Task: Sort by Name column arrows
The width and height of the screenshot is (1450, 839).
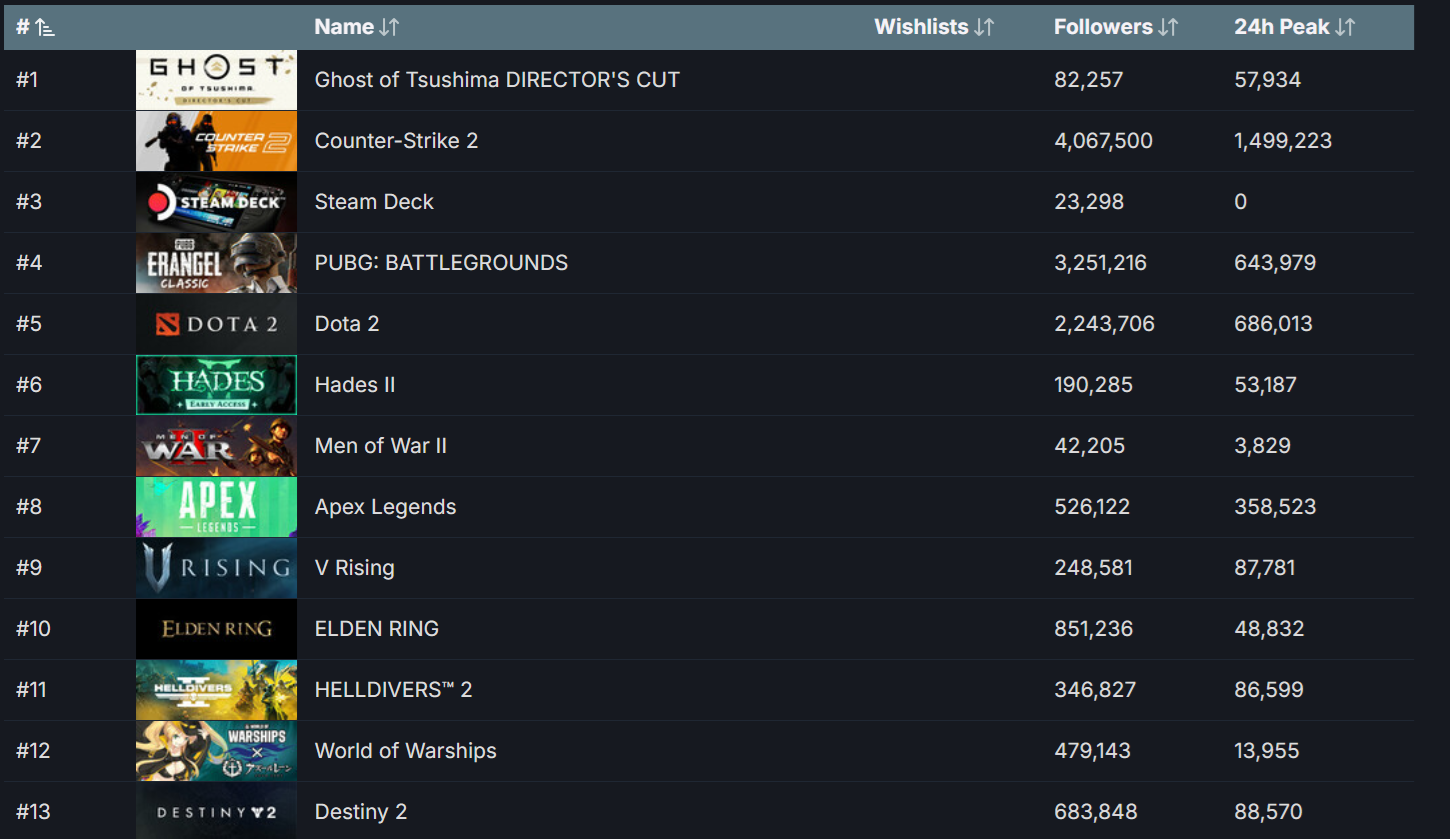Action: (390, 28)
